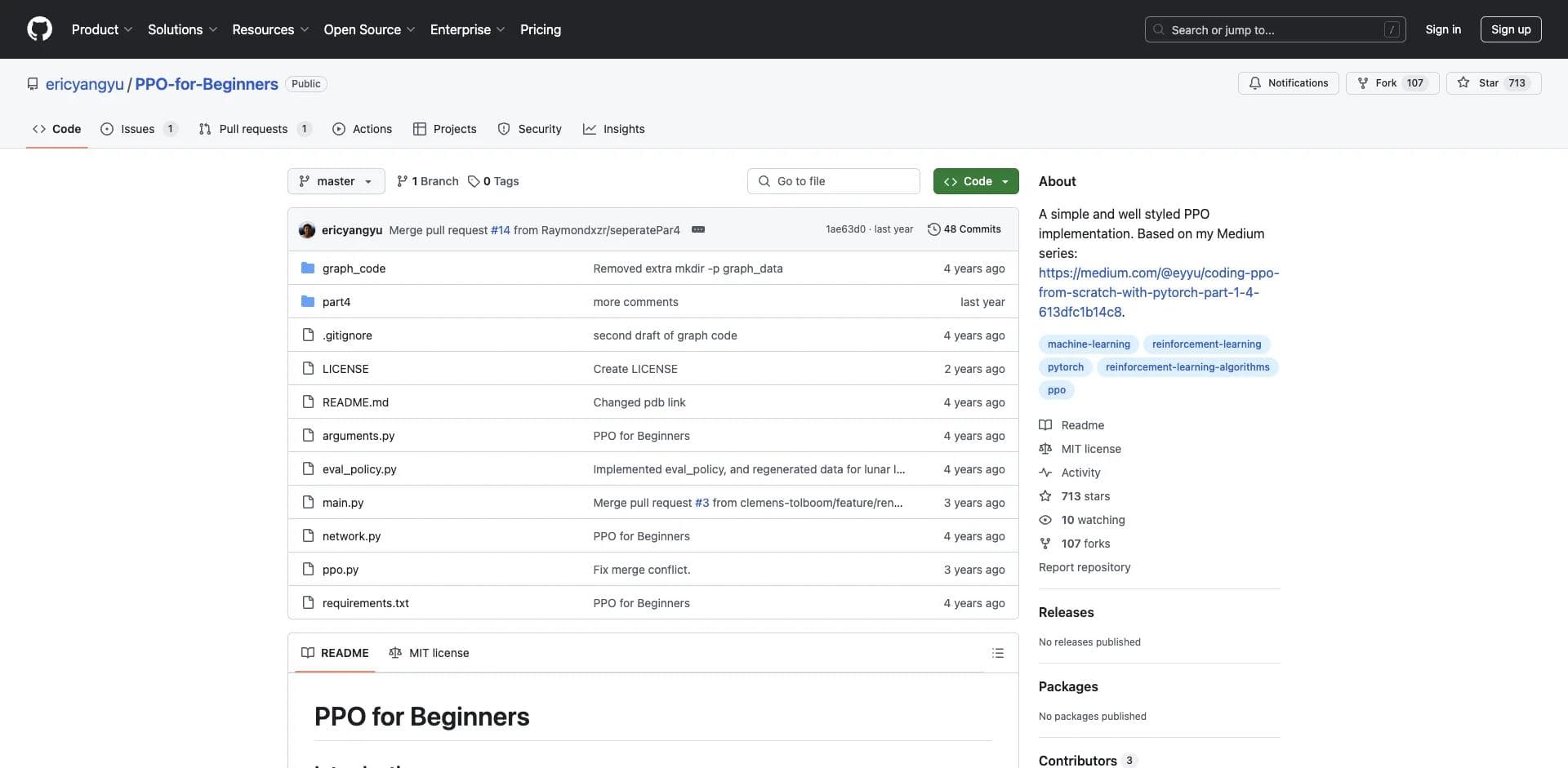Click the machine-learning topic tag
The width and height of the screenshot is (1568, 768).
coord(1089,344)
